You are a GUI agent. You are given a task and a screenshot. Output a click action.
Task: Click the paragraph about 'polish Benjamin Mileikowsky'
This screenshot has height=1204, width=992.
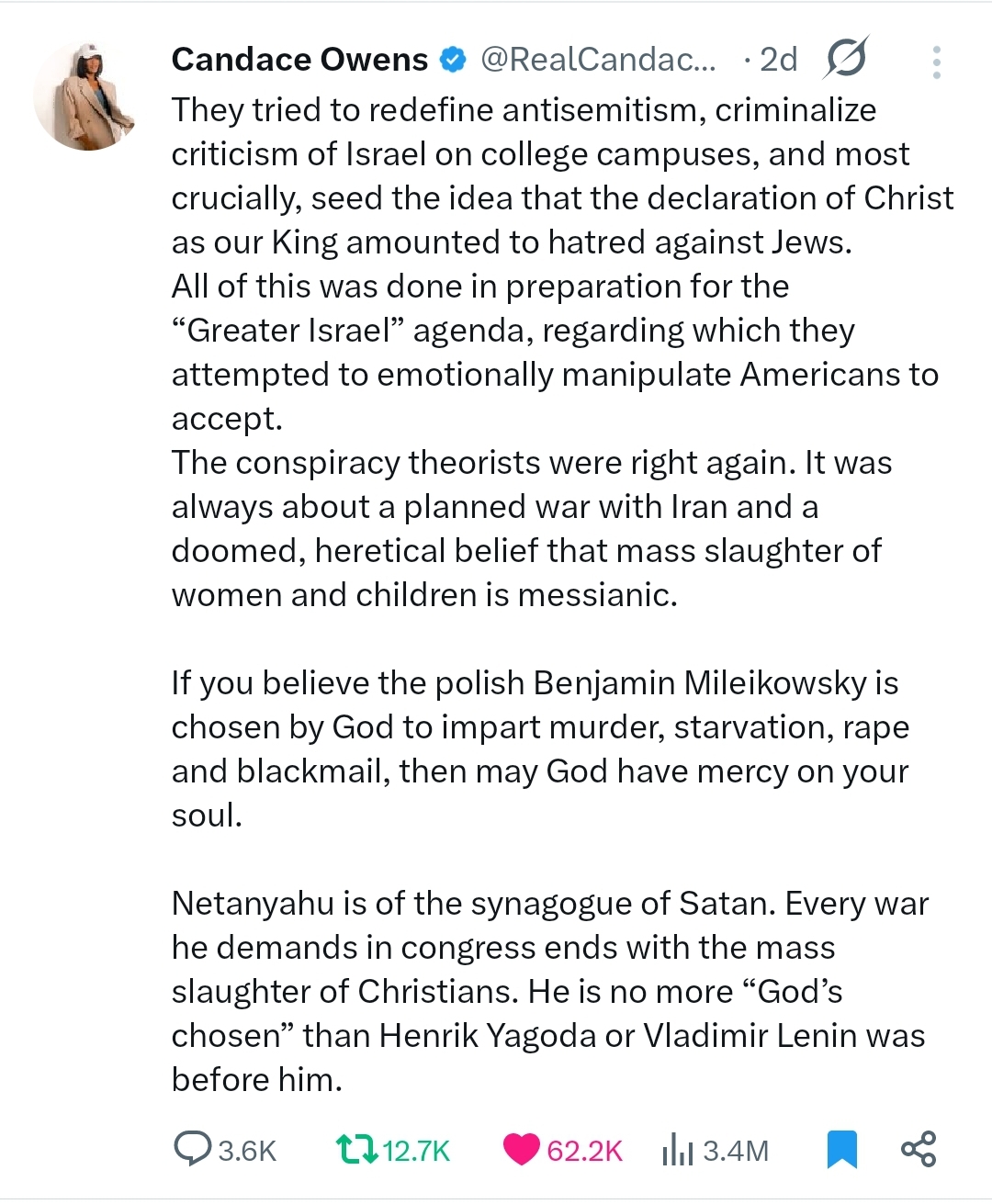(x=540, y=749)
